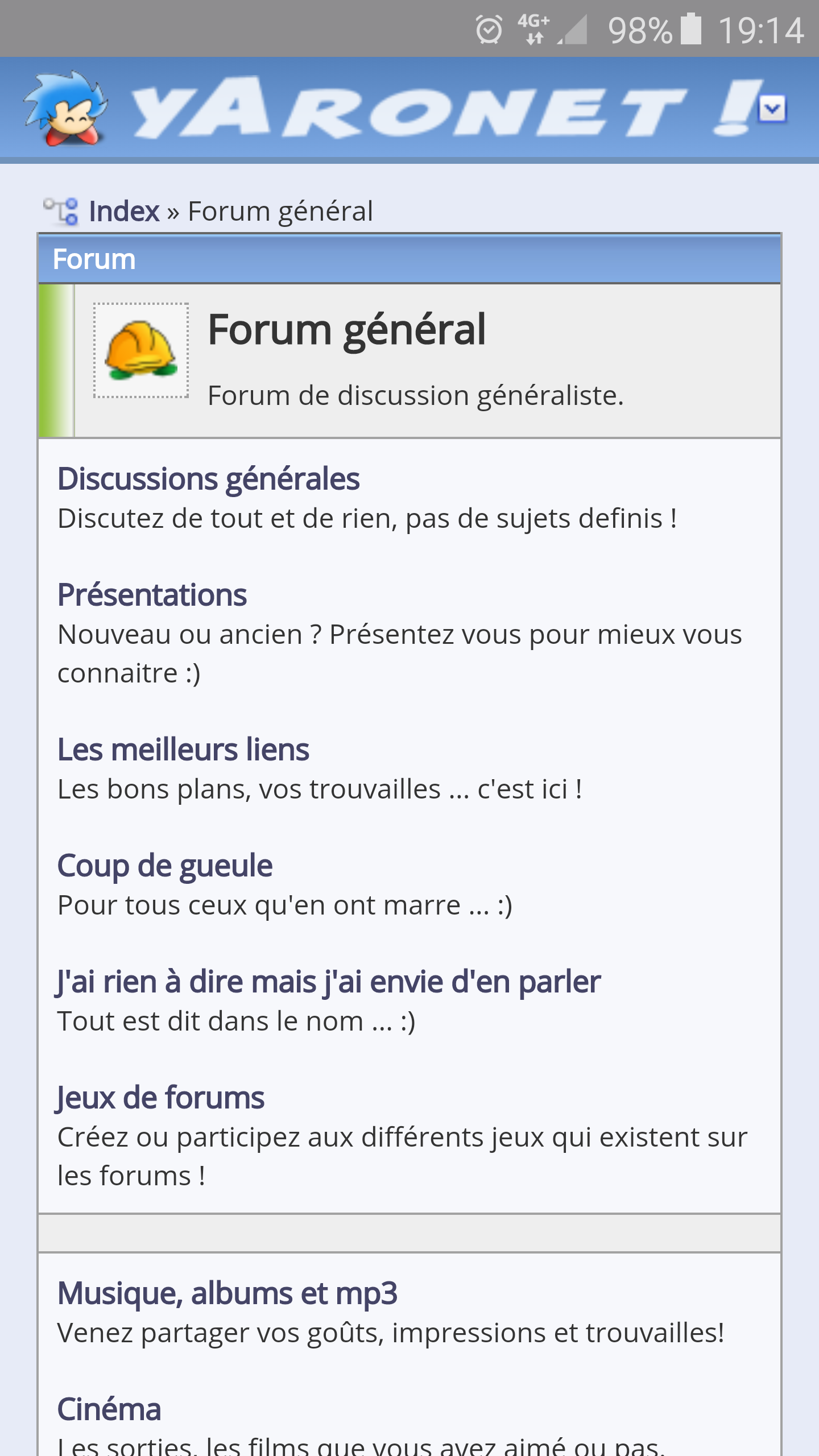
Task: Open the Présentations forum
Action: 152,595
